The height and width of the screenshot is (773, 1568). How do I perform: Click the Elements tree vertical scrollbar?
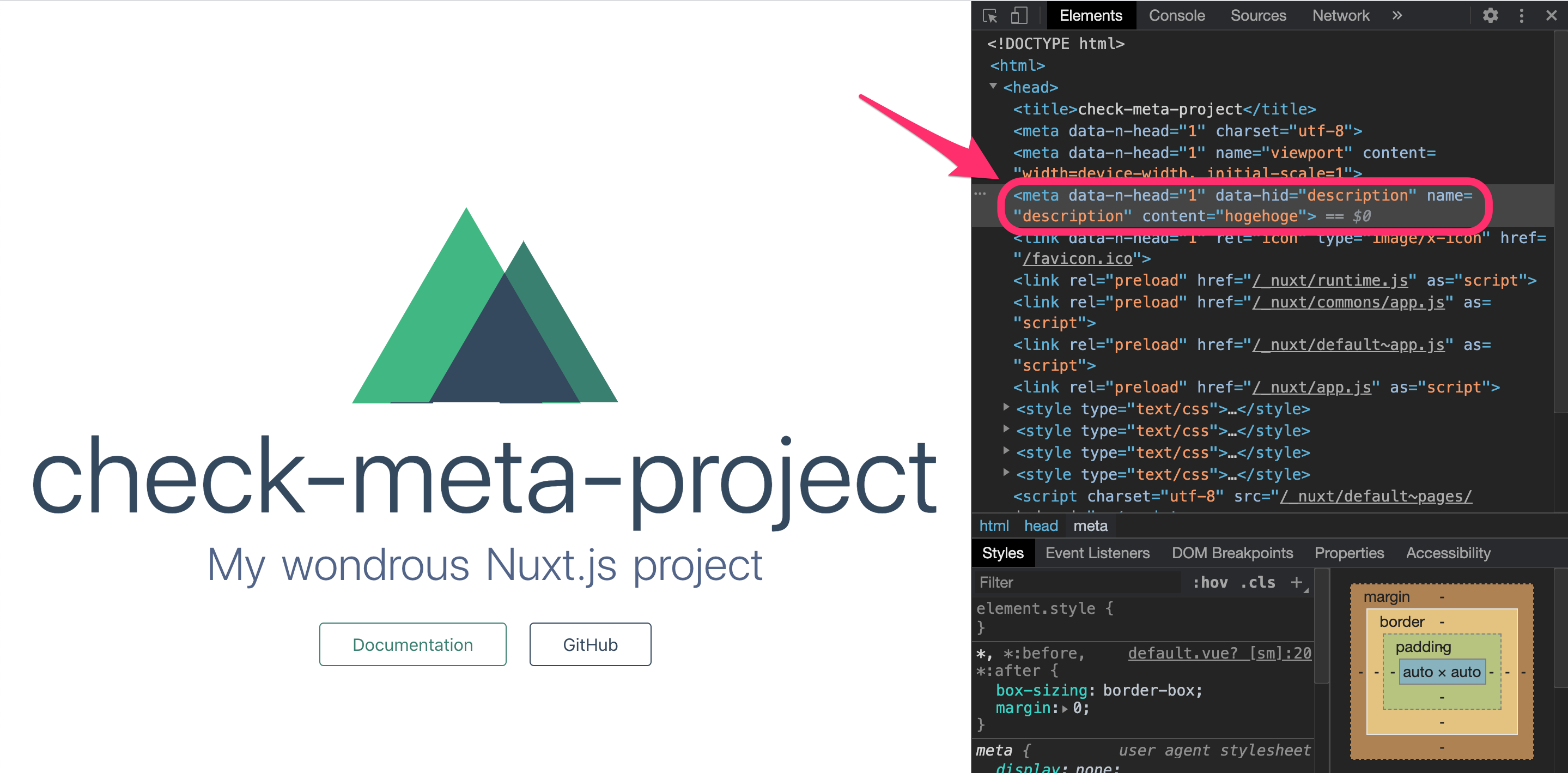pyautogui.click(x=1560, y=222)
